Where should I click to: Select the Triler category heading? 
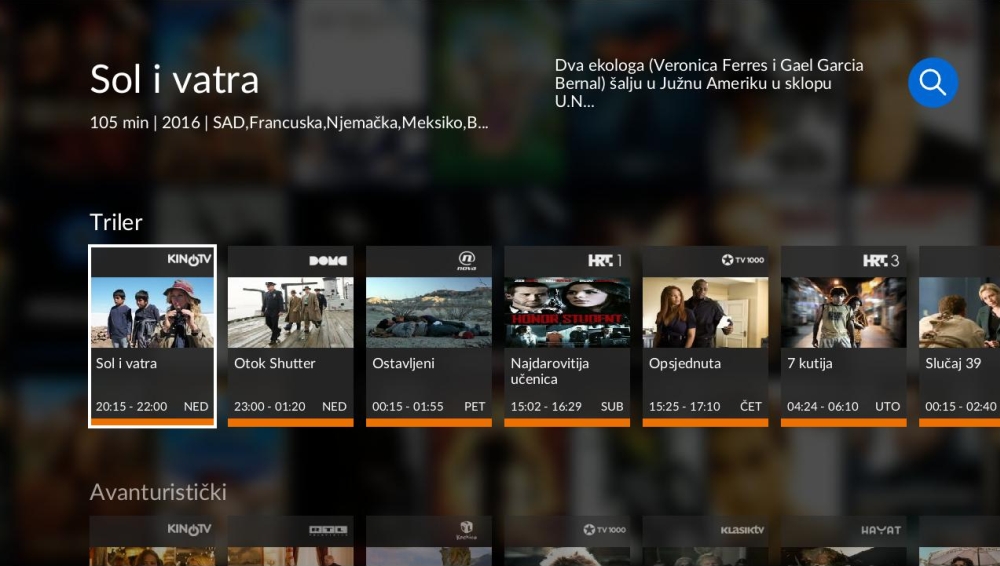point(116,222)
